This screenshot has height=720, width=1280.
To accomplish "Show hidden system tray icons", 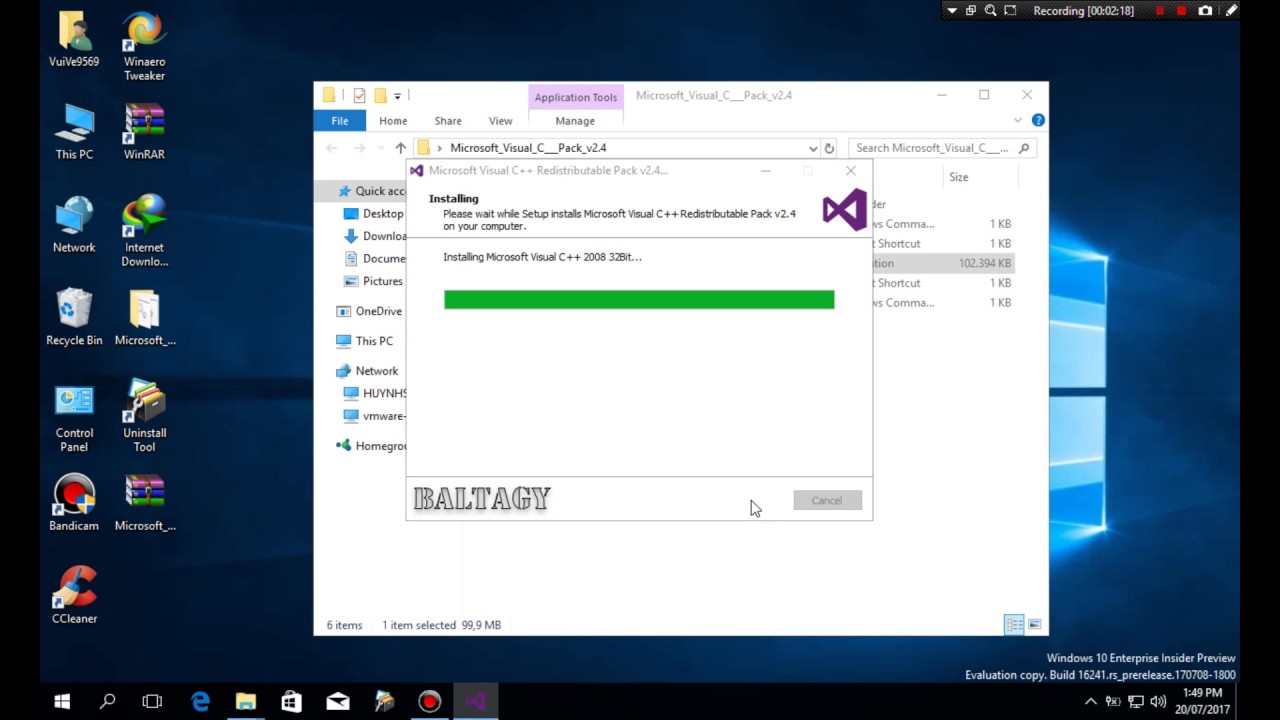I will pos(1091,702).
